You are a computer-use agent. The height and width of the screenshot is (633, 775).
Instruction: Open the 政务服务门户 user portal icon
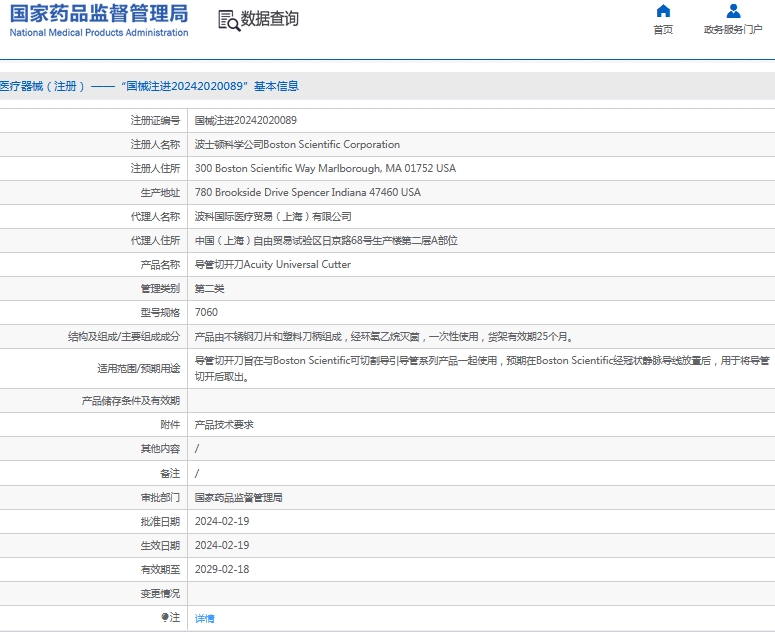click(x=733, y=11)
